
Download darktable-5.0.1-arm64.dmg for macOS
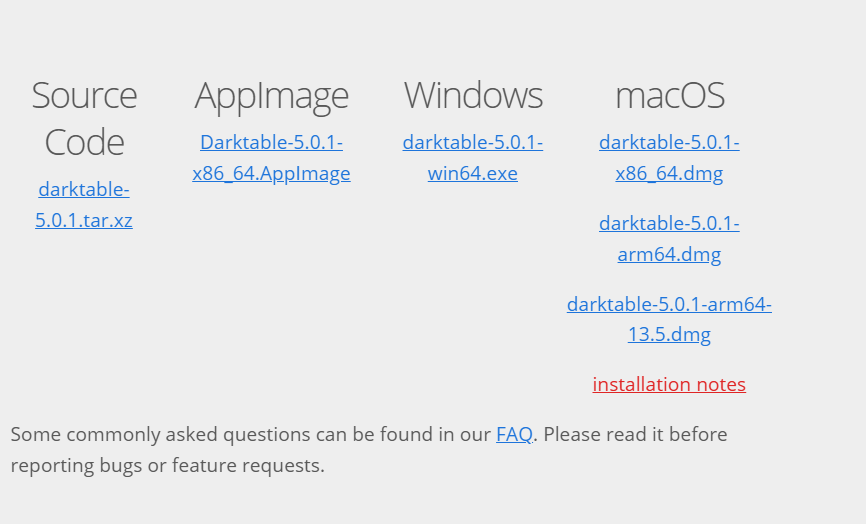669,238
